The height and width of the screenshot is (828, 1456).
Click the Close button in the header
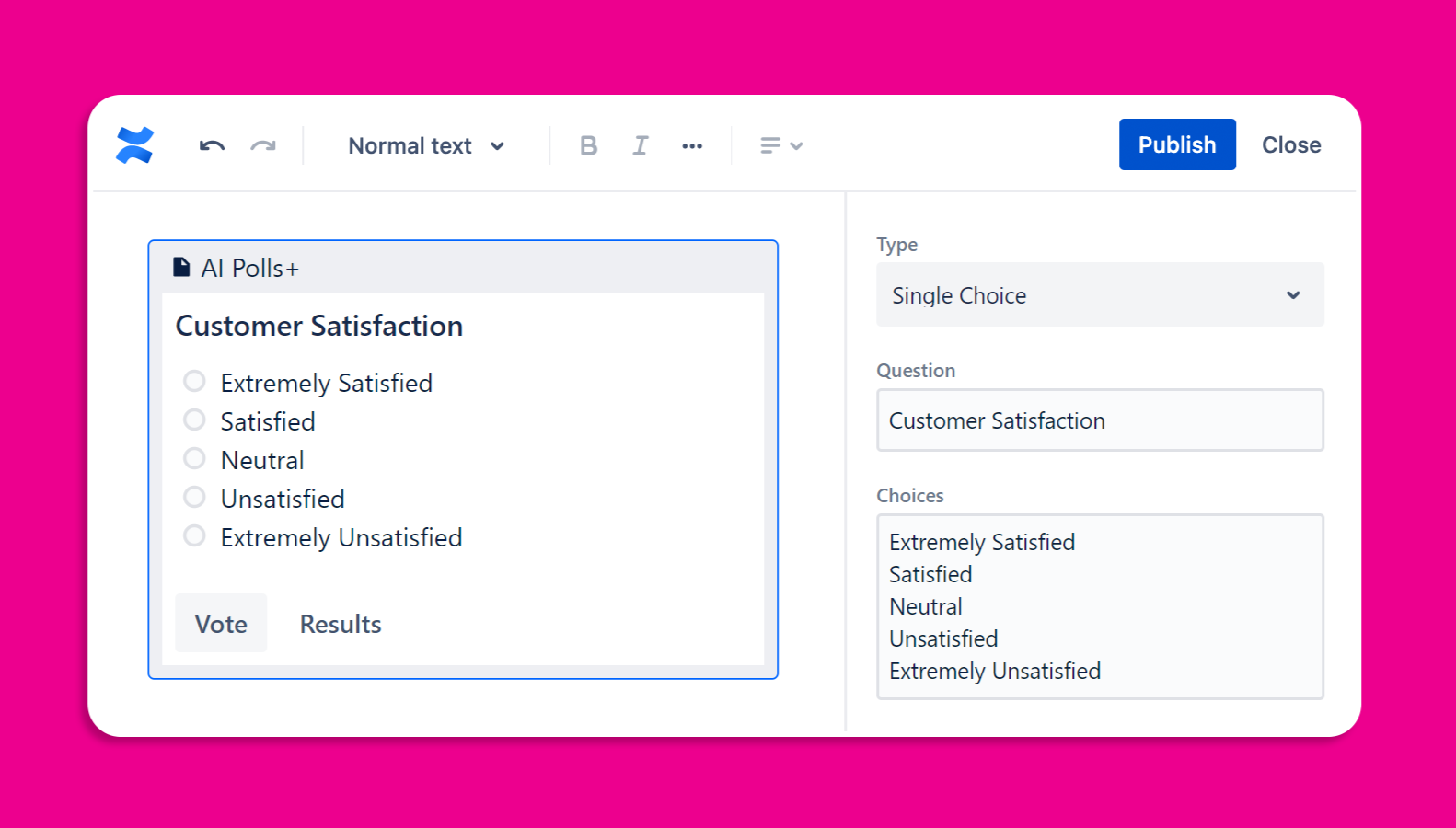coord(1291,144)
